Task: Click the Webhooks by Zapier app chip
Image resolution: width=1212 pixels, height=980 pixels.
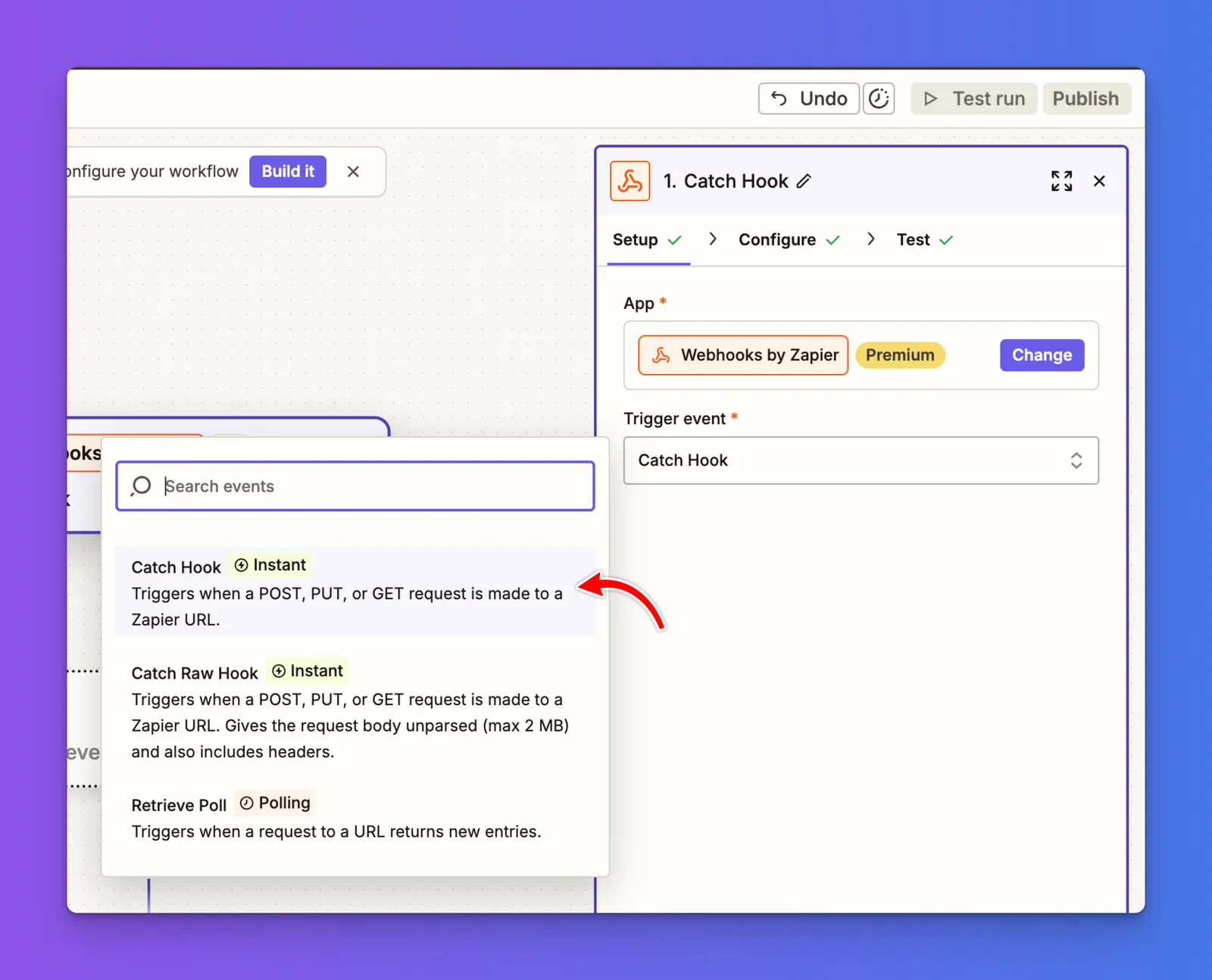Action: point(743,355)
